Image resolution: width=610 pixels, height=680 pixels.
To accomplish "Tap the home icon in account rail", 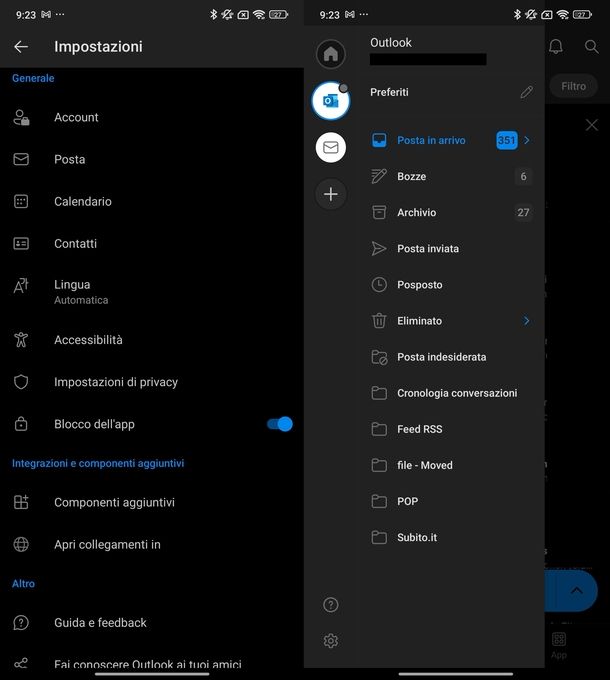I will click(331, 54).
